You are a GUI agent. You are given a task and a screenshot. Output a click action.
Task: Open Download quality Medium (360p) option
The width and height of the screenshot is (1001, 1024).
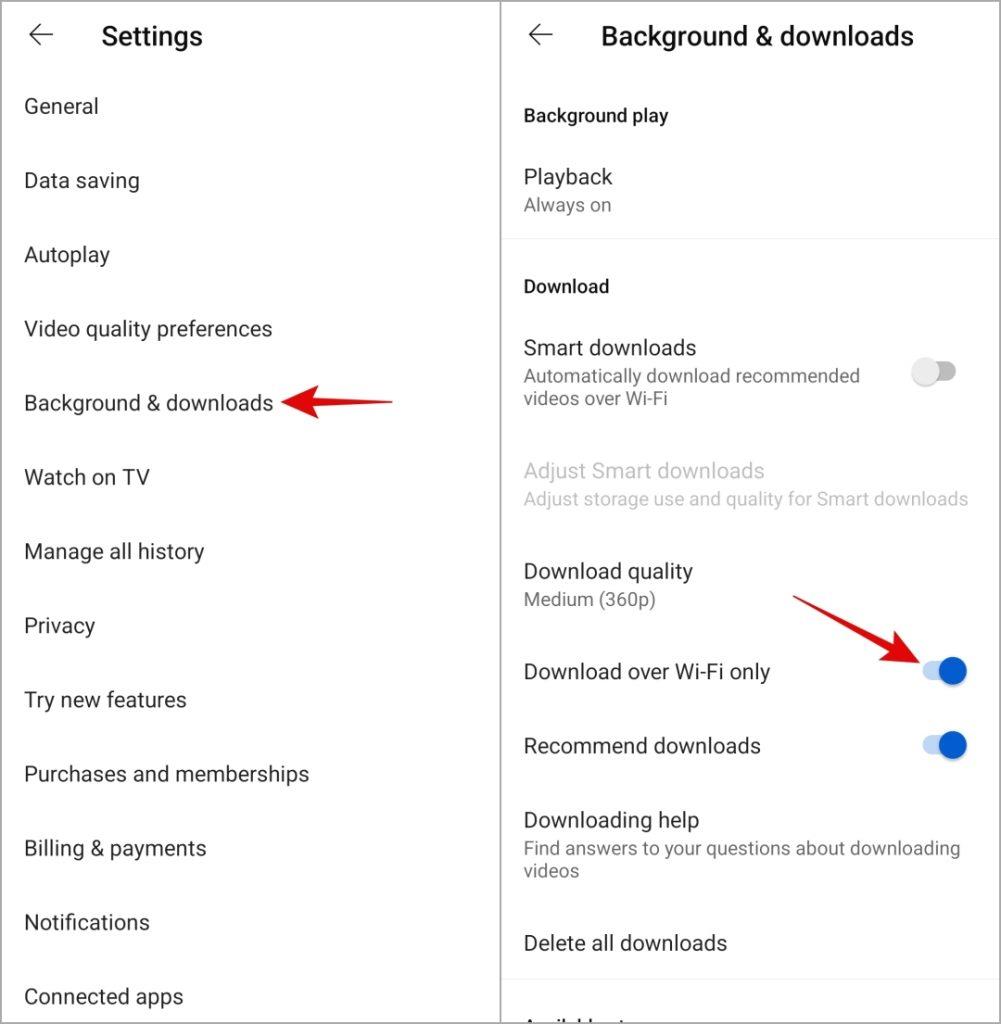point(751,584)
